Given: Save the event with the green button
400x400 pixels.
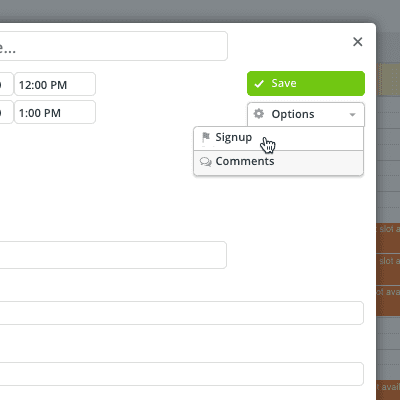Looking at the screenshot, I should 306,83.
